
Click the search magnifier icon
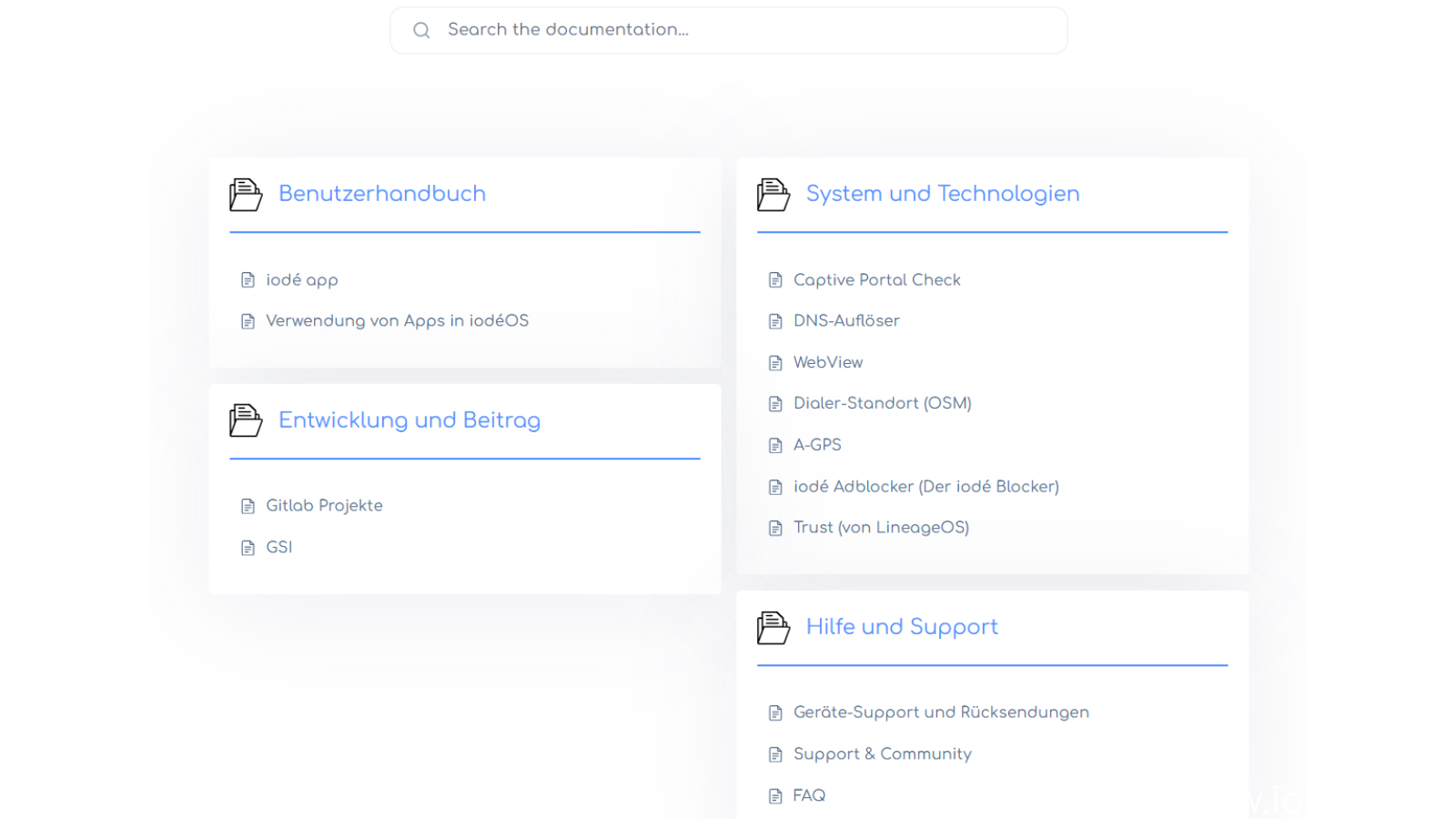coord(421,30)
